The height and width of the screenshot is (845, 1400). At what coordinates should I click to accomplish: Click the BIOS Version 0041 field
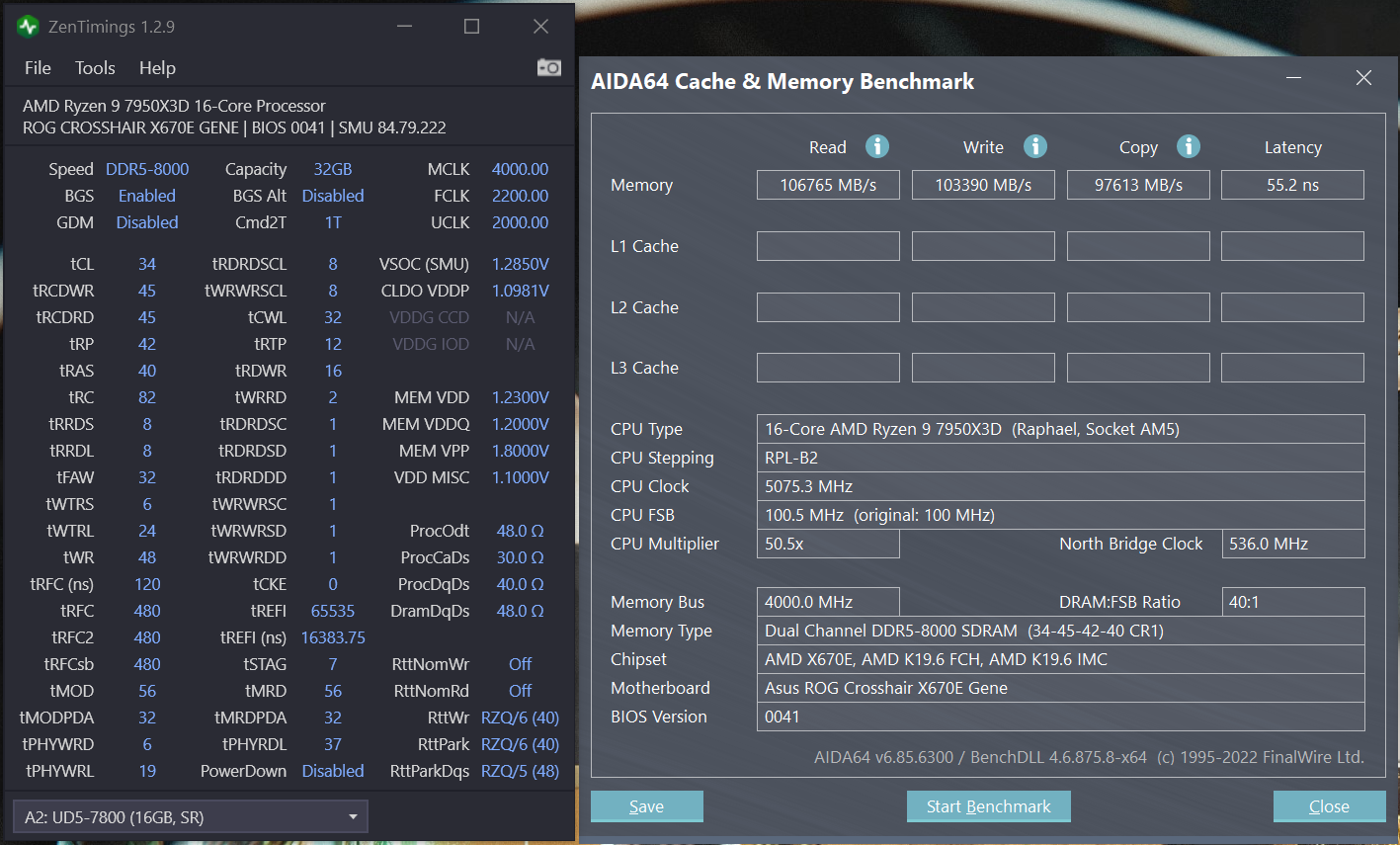tap(1060, 717)
